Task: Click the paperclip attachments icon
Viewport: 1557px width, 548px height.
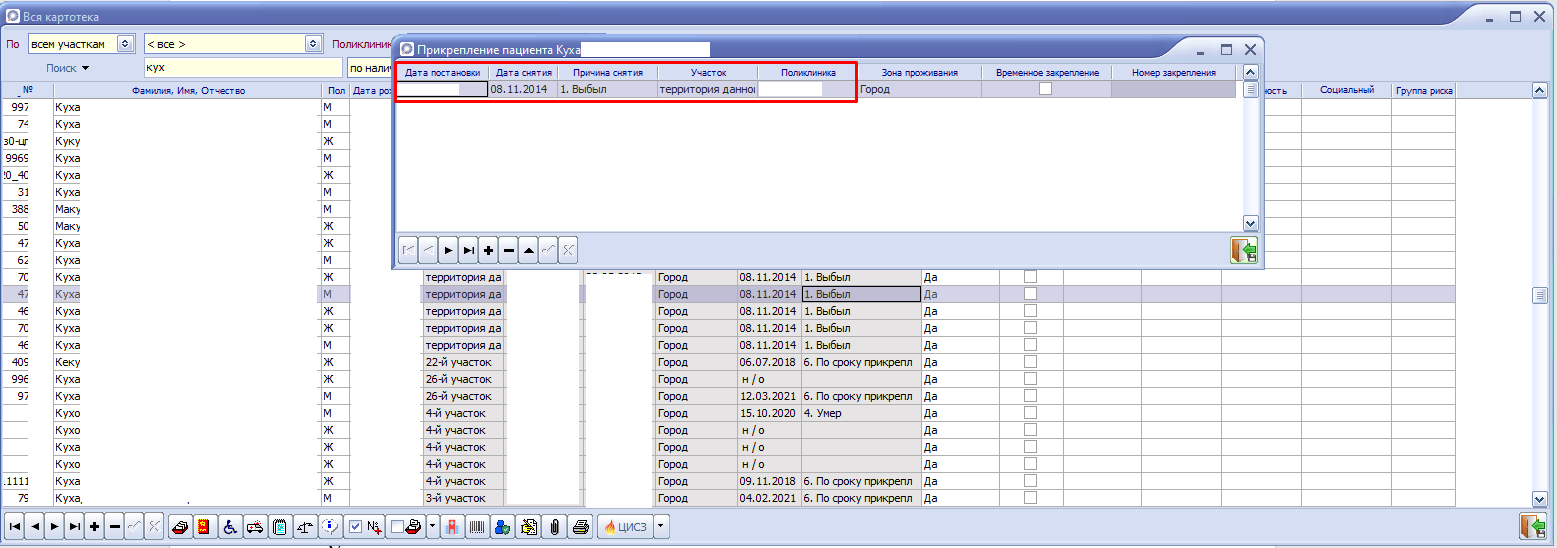Action: click(x=553, y=526)
